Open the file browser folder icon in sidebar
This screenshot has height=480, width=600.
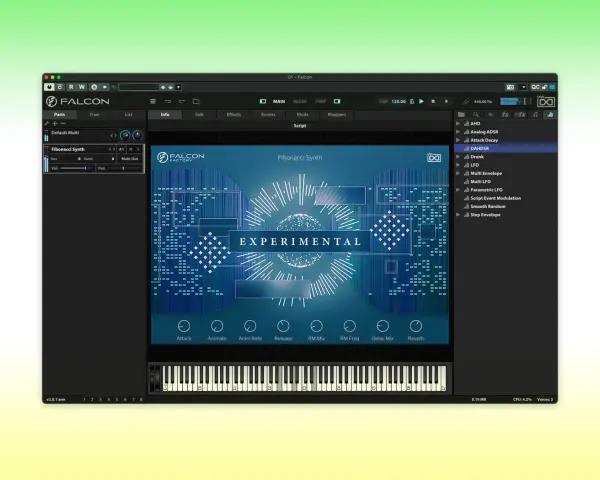[461, 114]
